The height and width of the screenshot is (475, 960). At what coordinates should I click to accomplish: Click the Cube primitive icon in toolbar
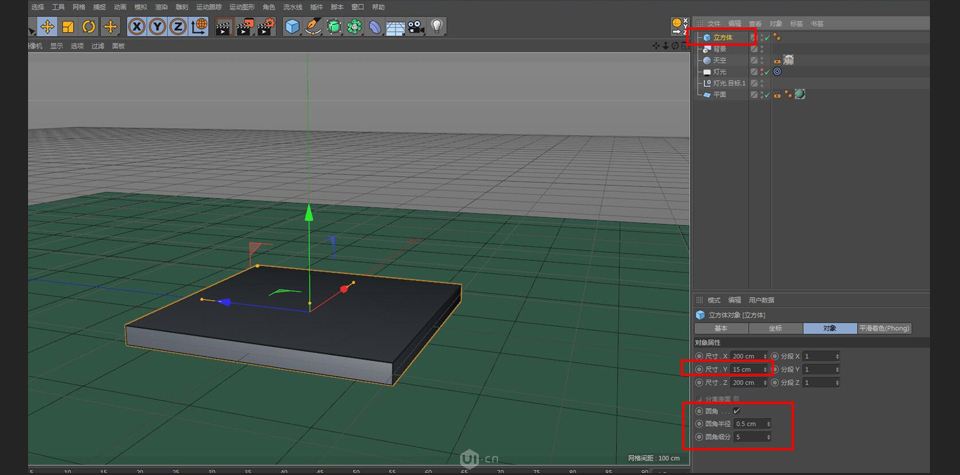tap(292, 27)
